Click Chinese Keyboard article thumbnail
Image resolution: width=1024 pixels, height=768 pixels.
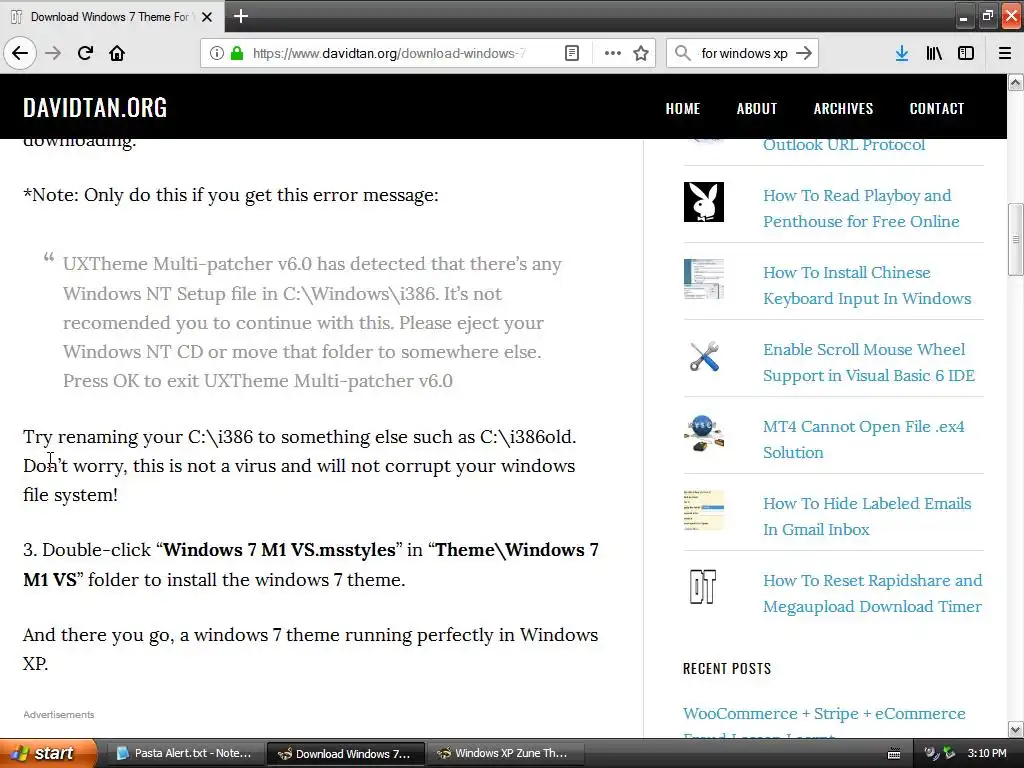[x=703, y=279]
